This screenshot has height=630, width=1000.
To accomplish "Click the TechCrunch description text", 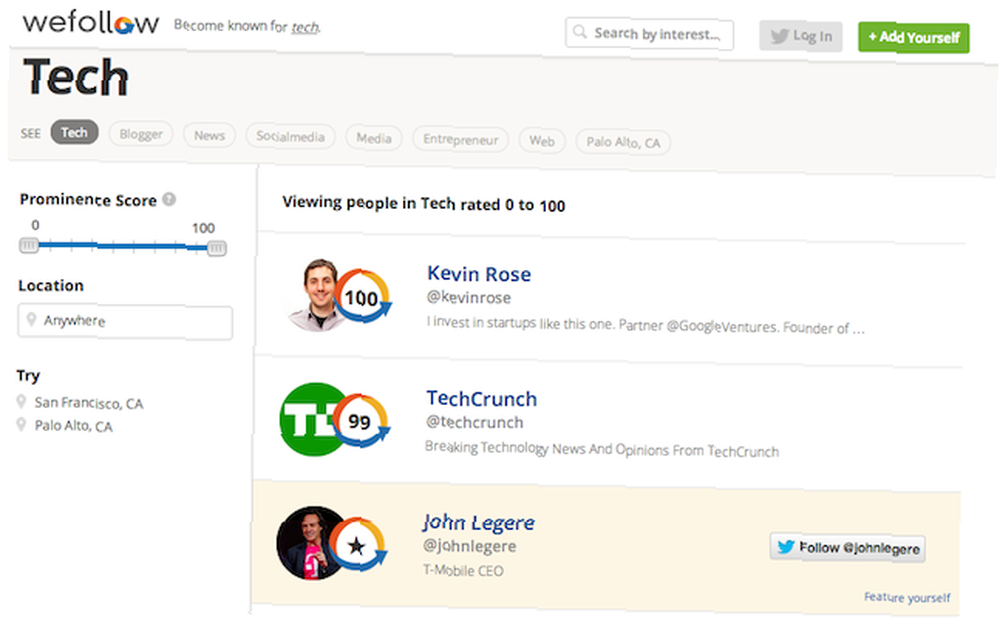I will point(601,450).
